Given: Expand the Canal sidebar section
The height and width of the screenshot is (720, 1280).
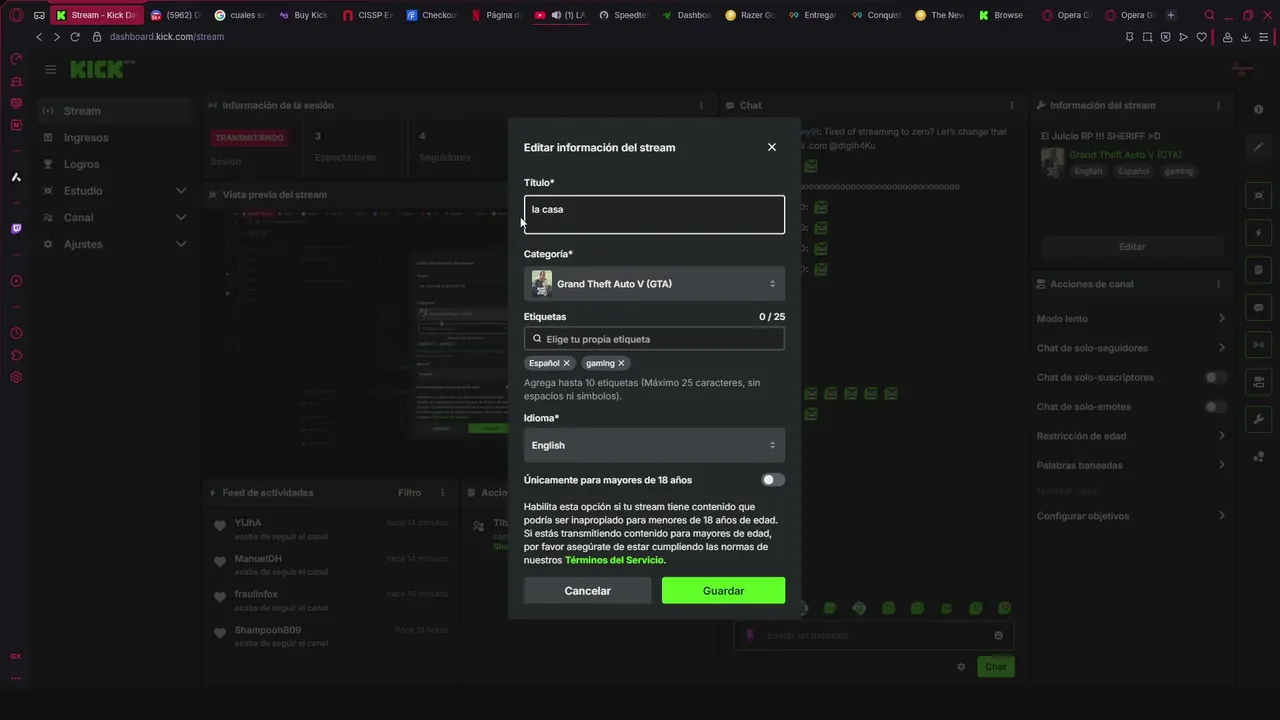Looking at the screenshot, I should [114, 217].
